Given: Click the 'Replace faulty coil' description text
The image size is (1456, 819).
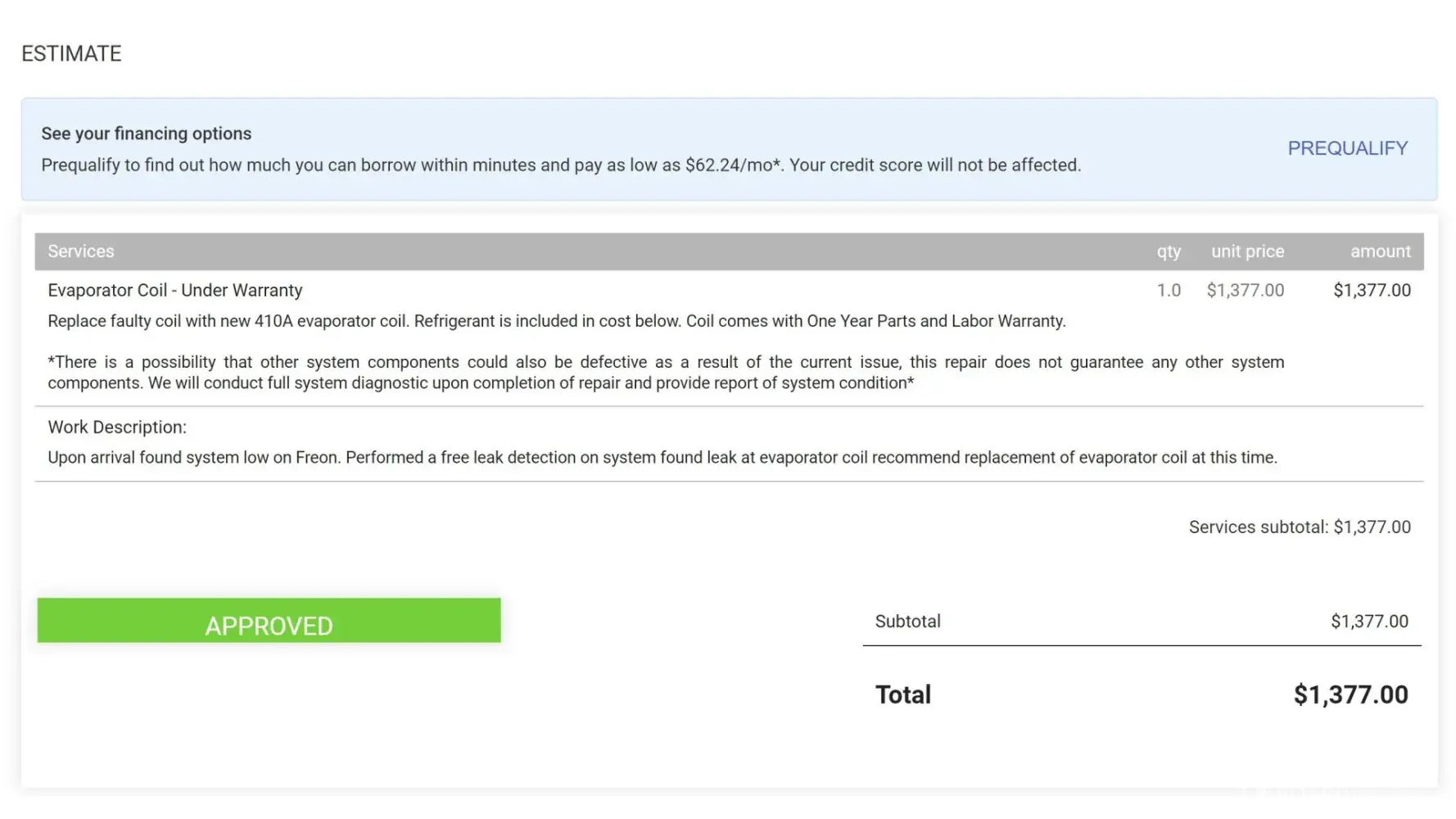Looking at the screenshot, I should pyautogui.click(x=556, y=321).
